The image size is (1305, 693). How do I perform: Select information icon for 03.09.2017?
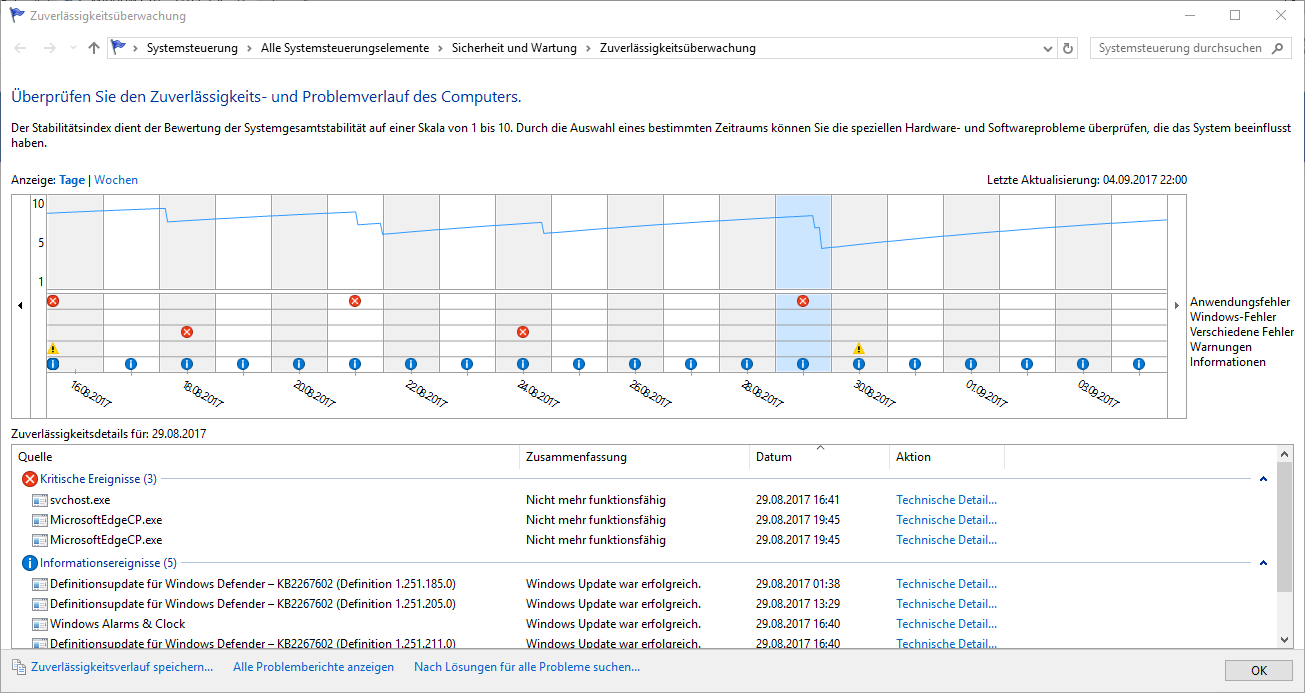(x=1083, y=364)
